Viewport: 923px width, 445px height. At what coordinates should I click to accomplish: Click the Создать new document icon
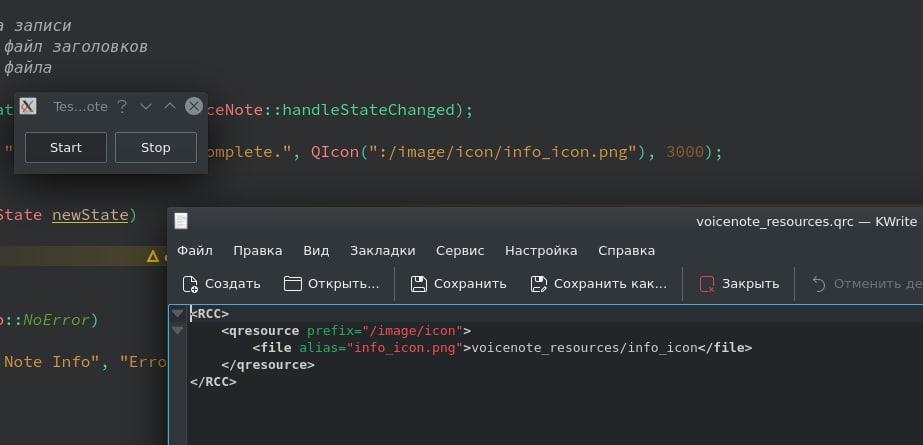[x=190, y=284]
